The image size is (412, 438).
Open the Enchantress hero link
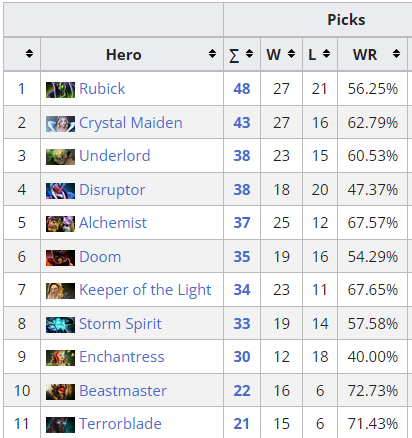tap(122, 357)
